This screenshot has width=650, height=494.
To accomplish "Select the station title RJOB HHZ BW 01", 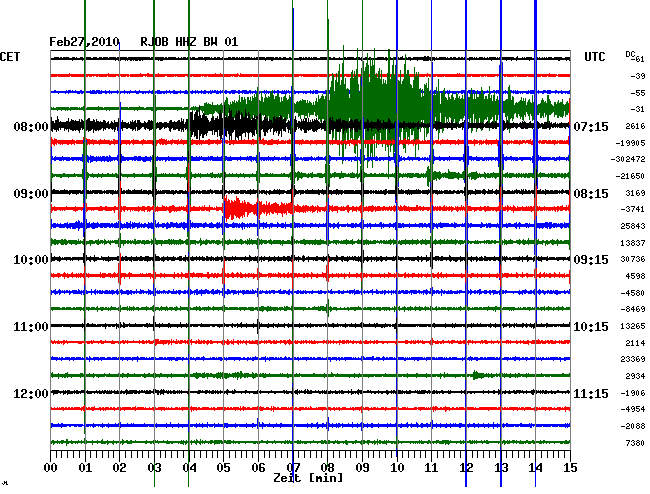I will (189, 42).
